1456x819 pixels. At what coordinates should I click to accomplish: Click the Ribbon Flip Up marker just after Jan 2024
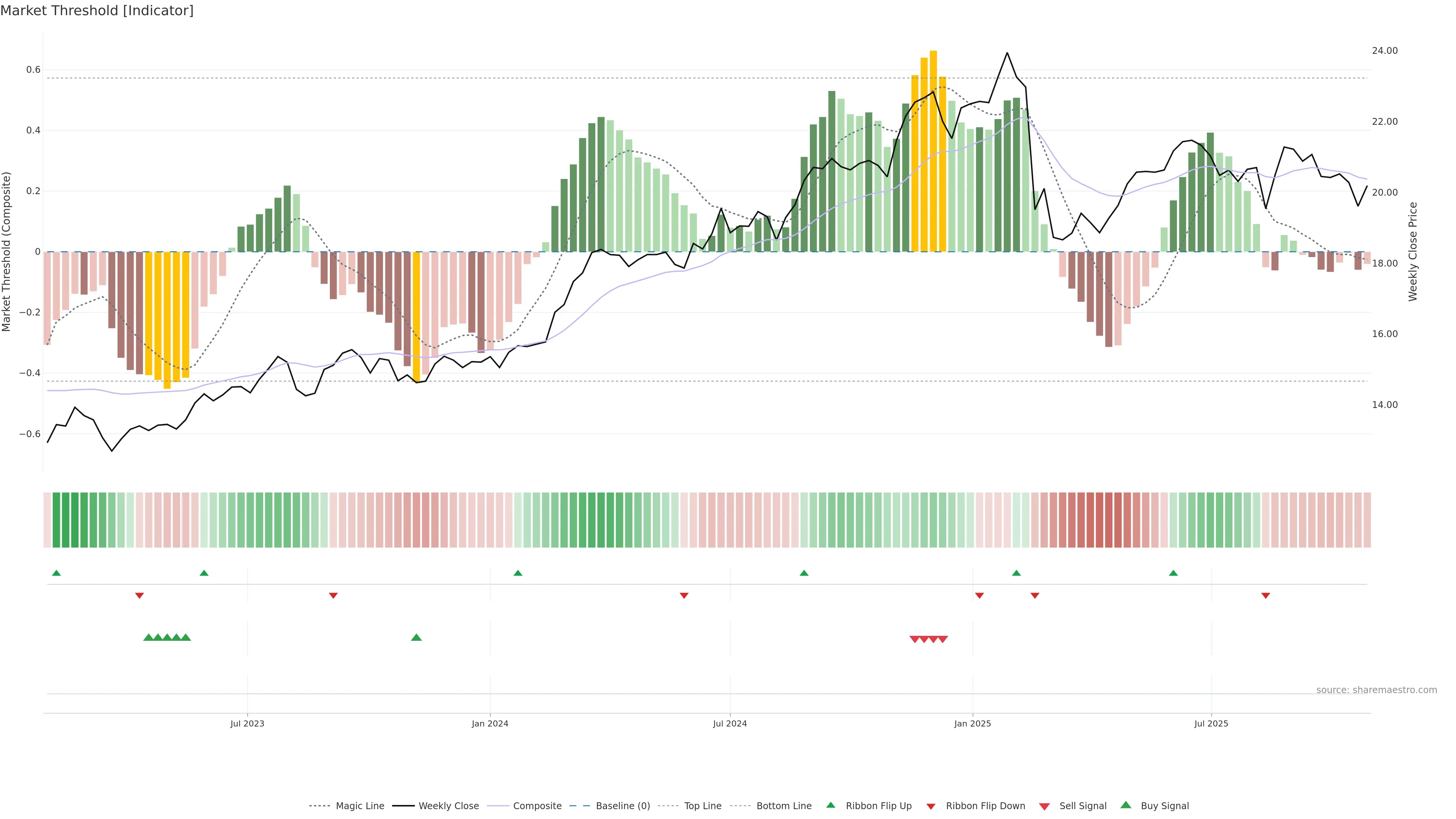tap(518, 573)
